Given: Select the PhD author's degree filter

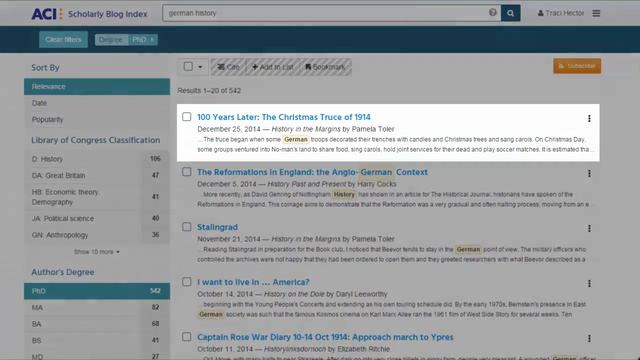Looking at the screenshot, I should coord(97,291).
